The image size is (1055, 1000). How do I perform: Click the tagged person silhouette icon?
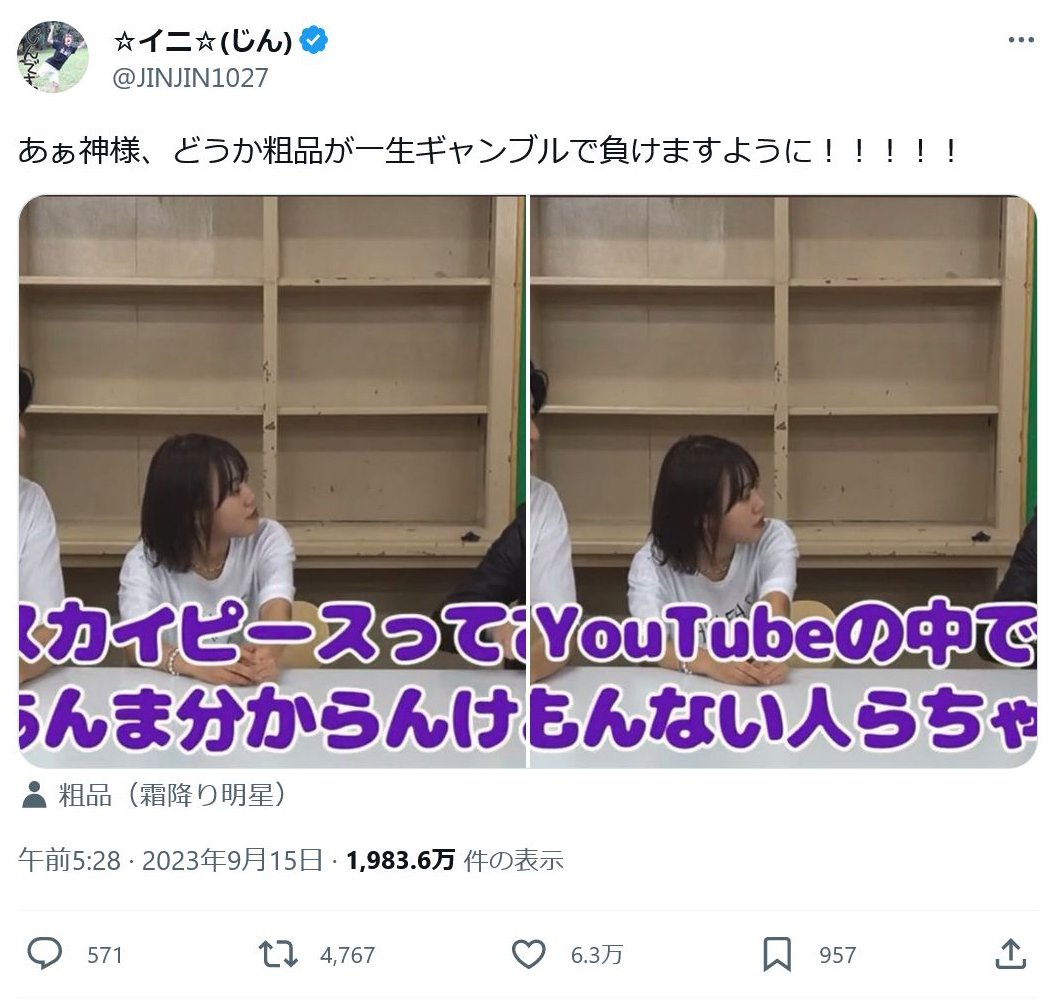34,795
